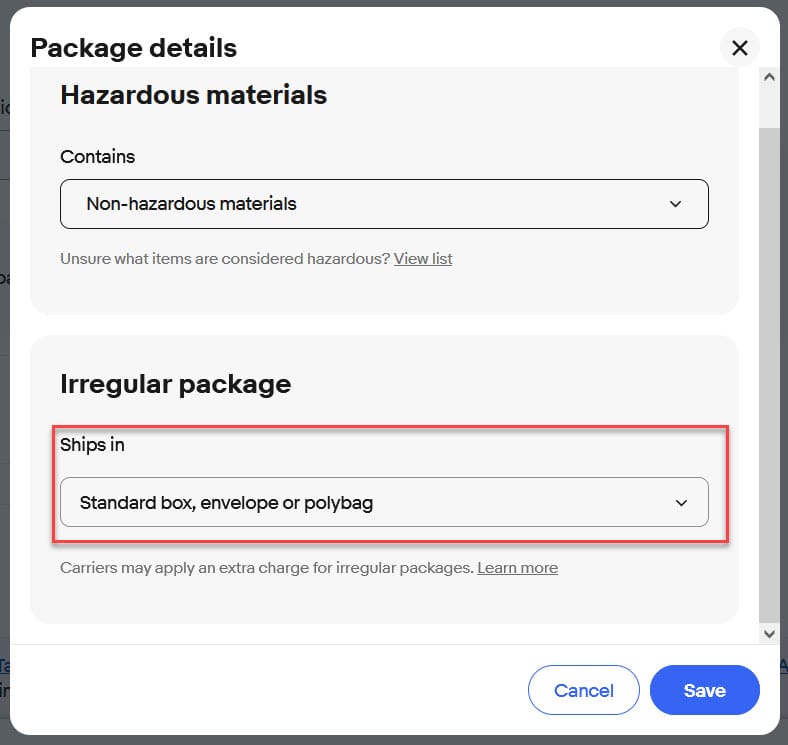Image resolution: width=788 pixels, height=745 pixels.
Task: Click the 'Unsure what items' helper text
Action: coord(225,259)
